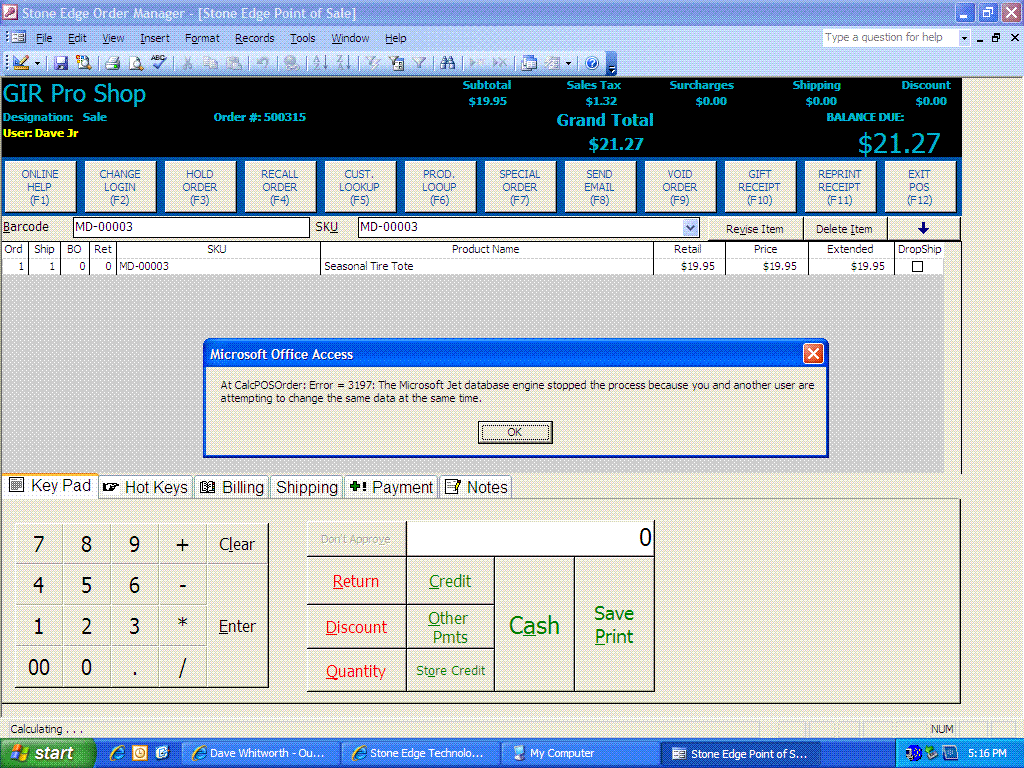Viewport: 1024px width, 768px height.
Task: Switch to the Hot Keys tab
Action: tap(146, 487)
